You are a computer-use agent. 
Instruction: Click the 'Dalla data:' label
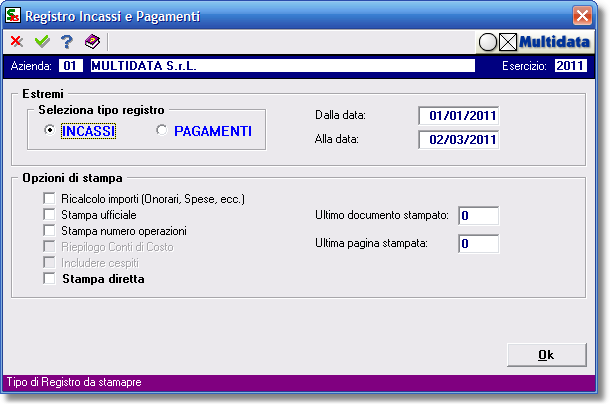(340, 115)
